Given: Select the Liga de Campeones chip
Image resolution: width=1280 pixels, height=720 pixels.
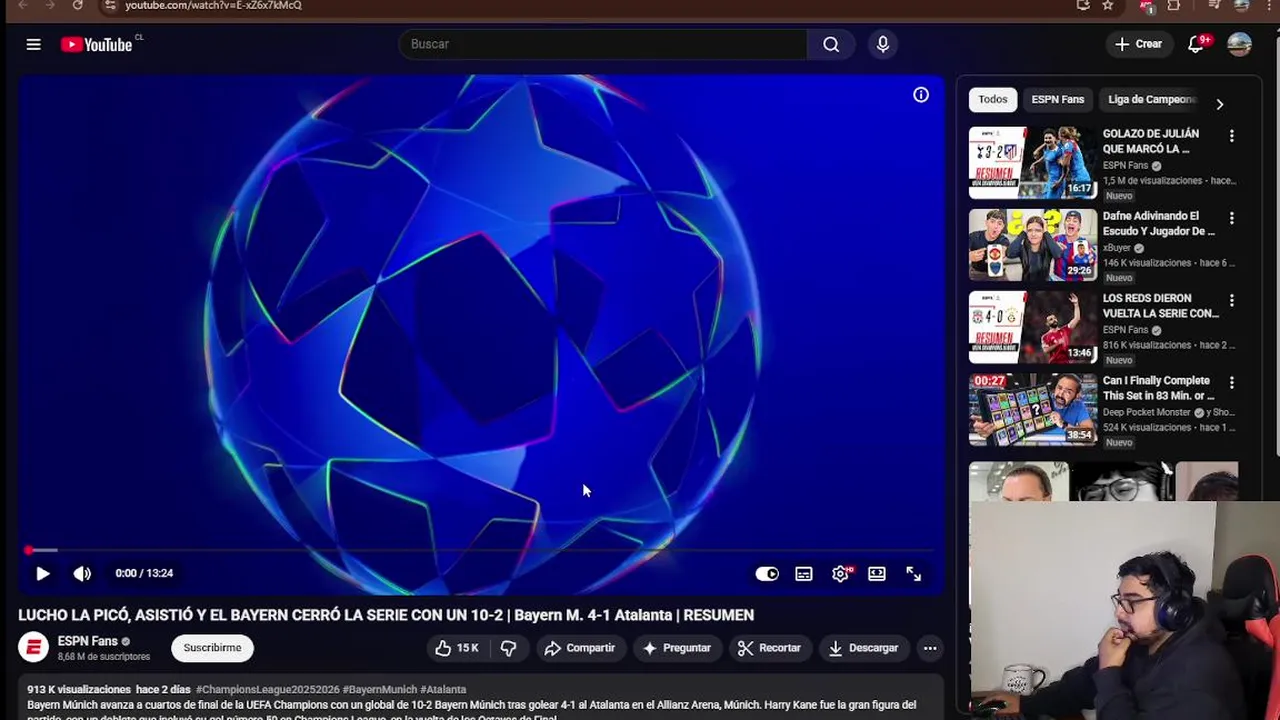Looking at the screenshot, I should click(x=1152, y=99).
